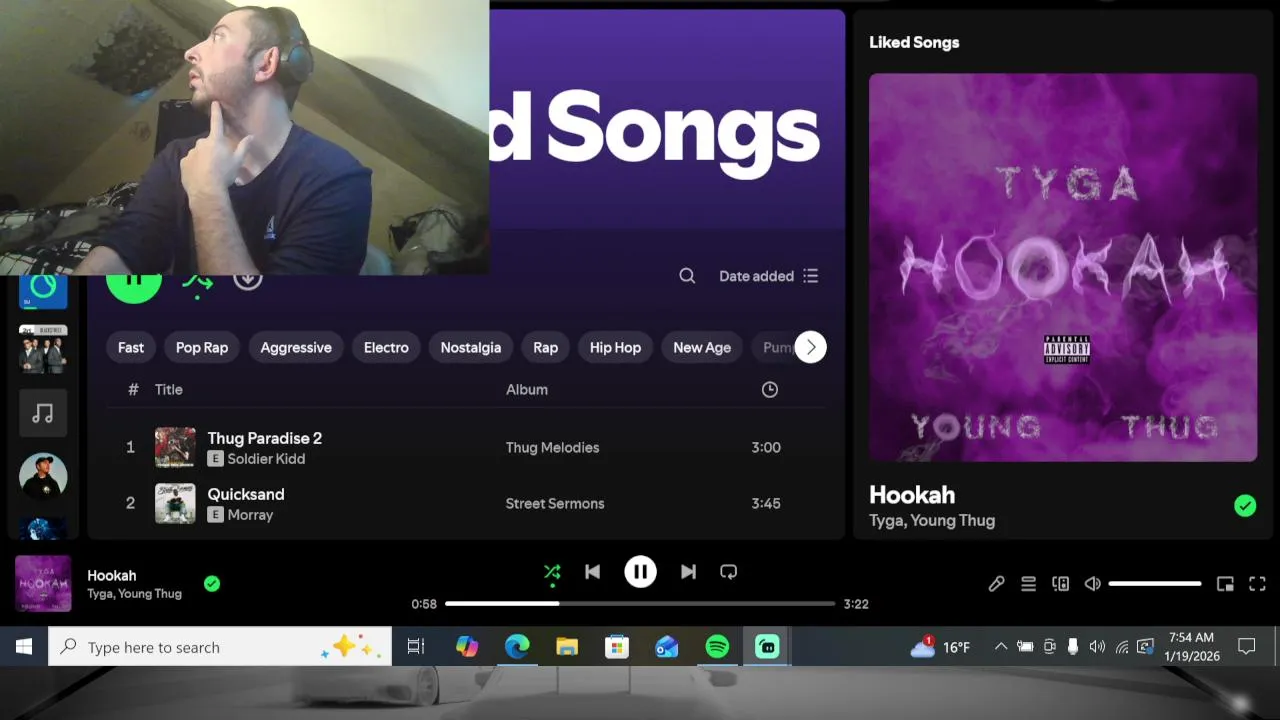
Task: Open the artist Morray
Action: [x=250, y=515]
